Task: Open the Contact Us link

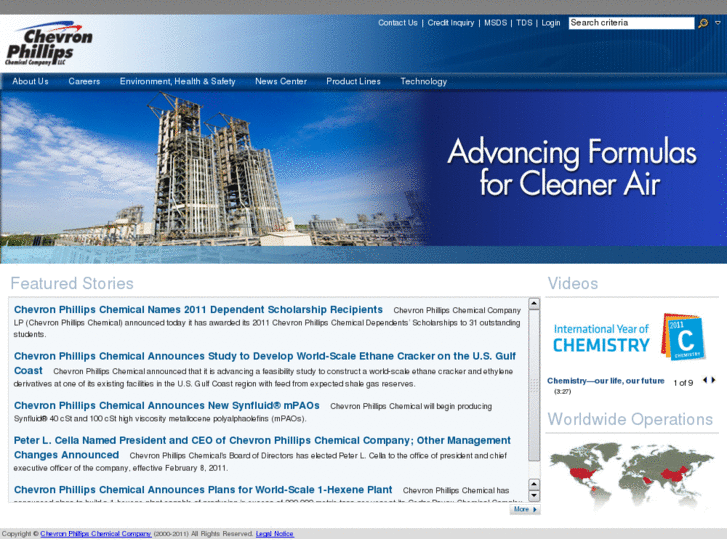Action: (397, 23)
